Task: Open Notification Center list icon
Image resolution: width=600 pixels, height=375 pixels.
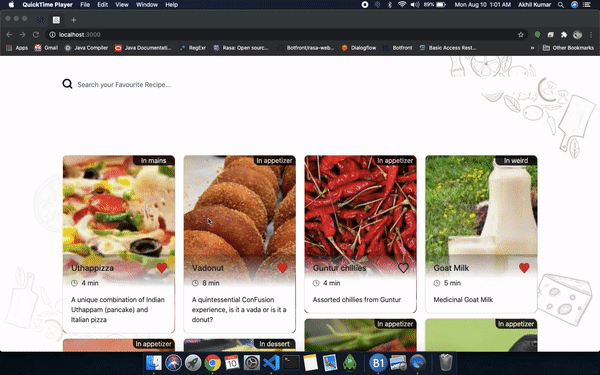Action: (587, 5)
